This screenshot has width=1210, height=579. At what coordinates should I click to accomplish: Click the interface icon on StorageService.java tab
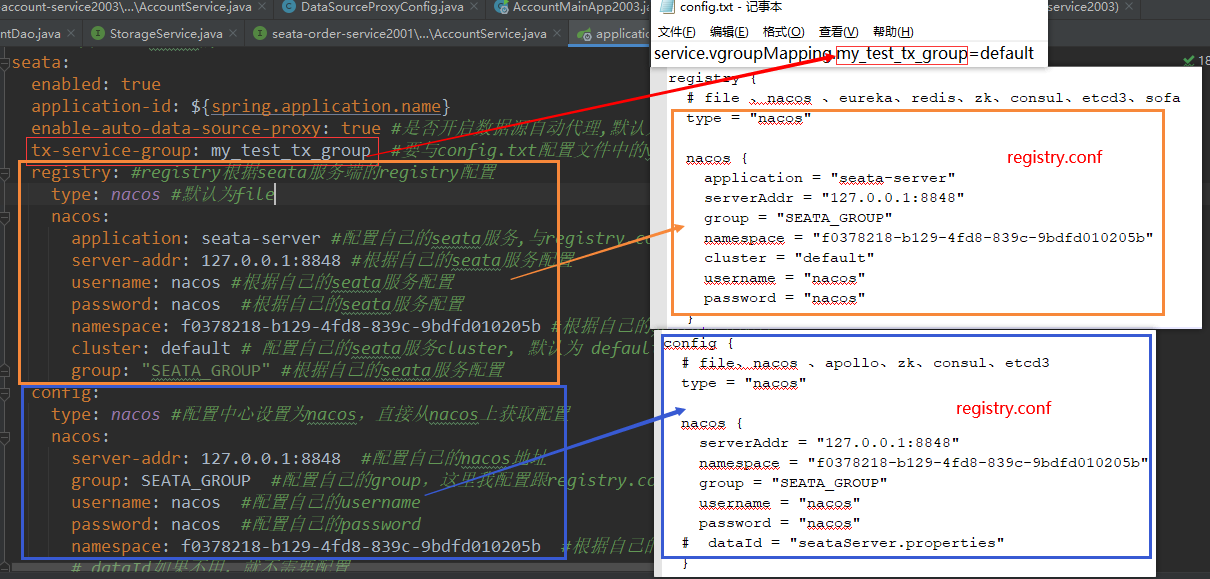[98, 34]
